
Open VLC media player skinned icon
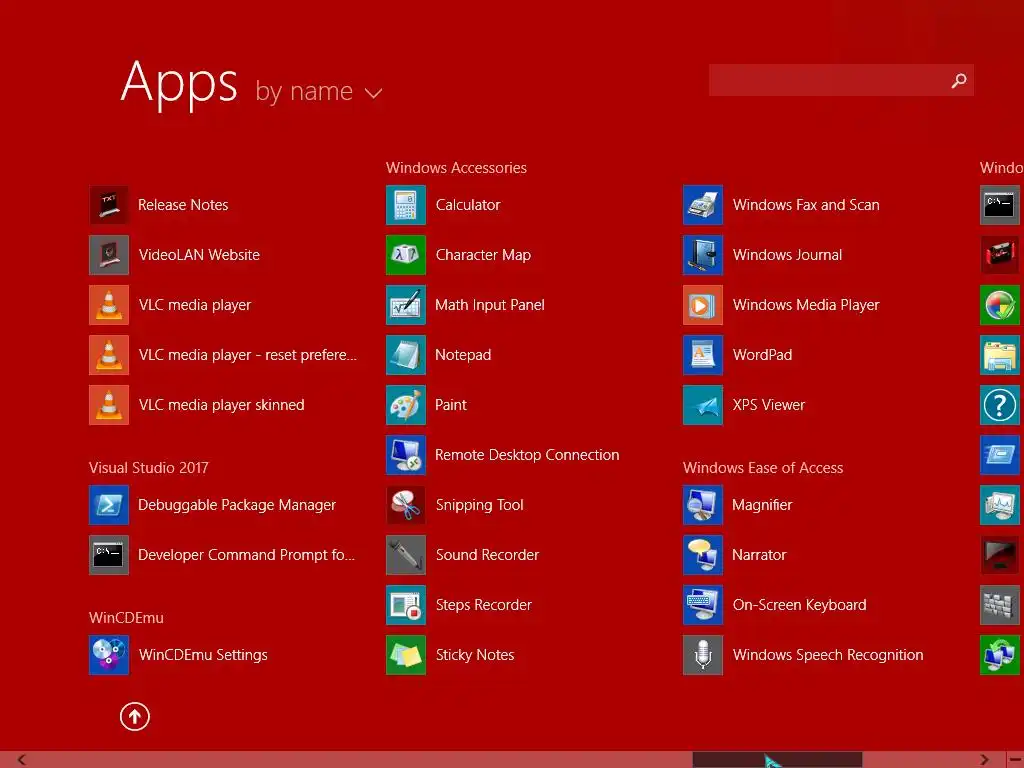point(108,405)
